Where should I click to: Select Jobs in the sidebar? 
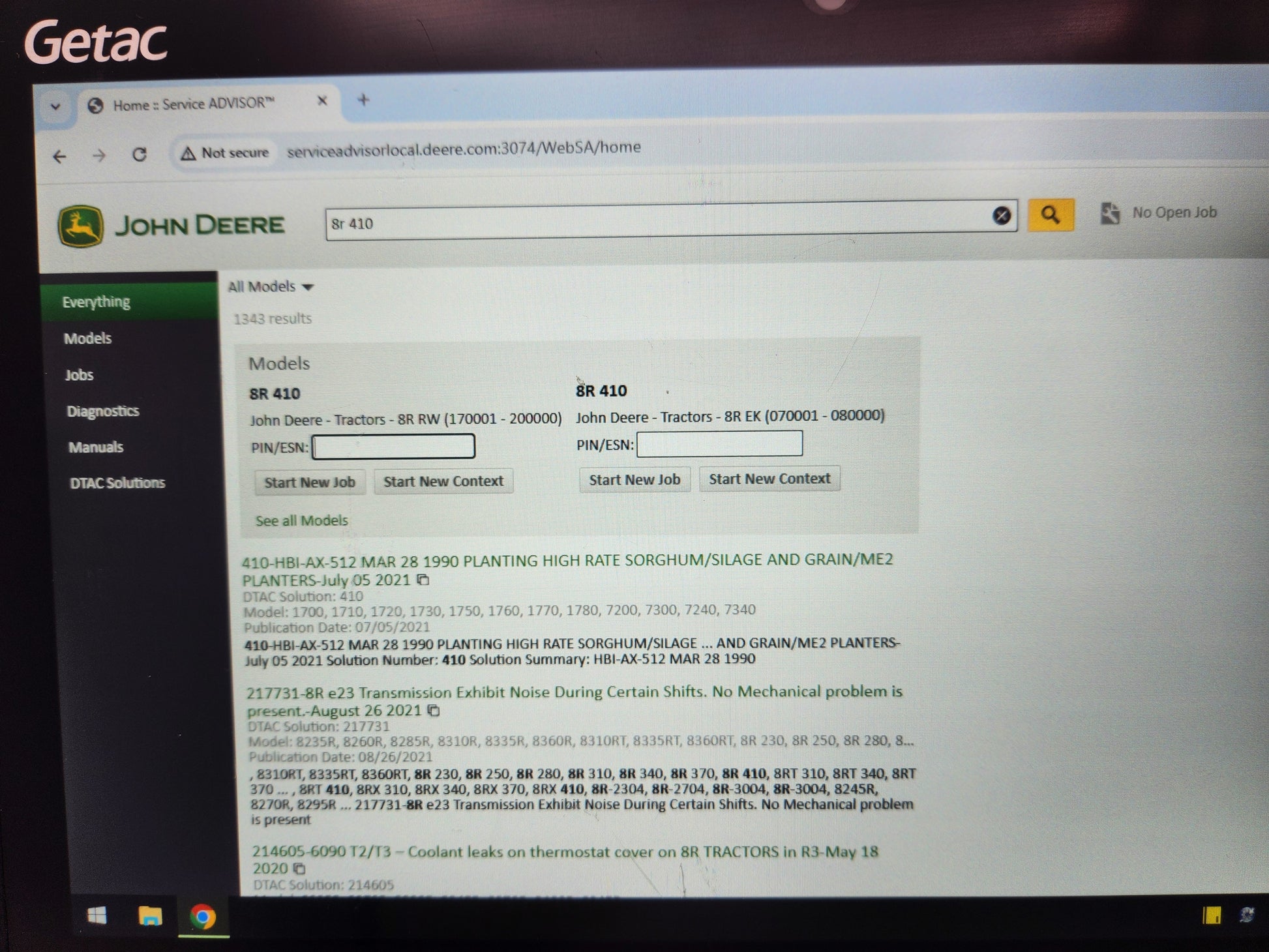79,375
